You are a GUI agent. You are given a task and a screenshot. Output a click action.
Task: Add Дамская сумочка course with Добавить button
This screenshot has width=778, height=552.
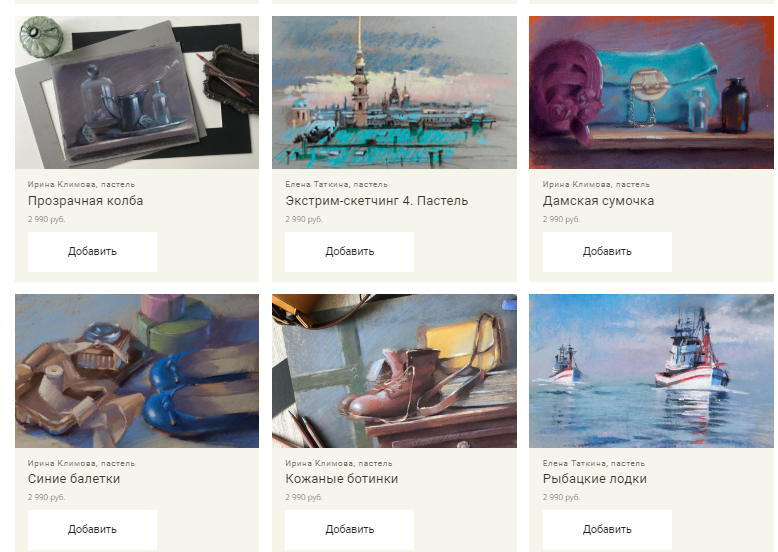click(x=607, y=251)
